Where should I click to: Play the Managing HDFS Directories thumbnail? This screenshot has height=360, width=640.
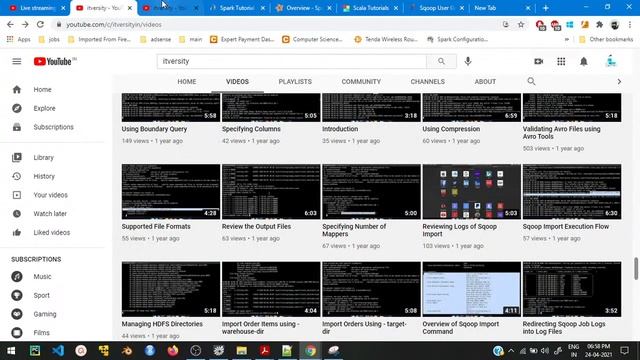[x=171, y=289]
